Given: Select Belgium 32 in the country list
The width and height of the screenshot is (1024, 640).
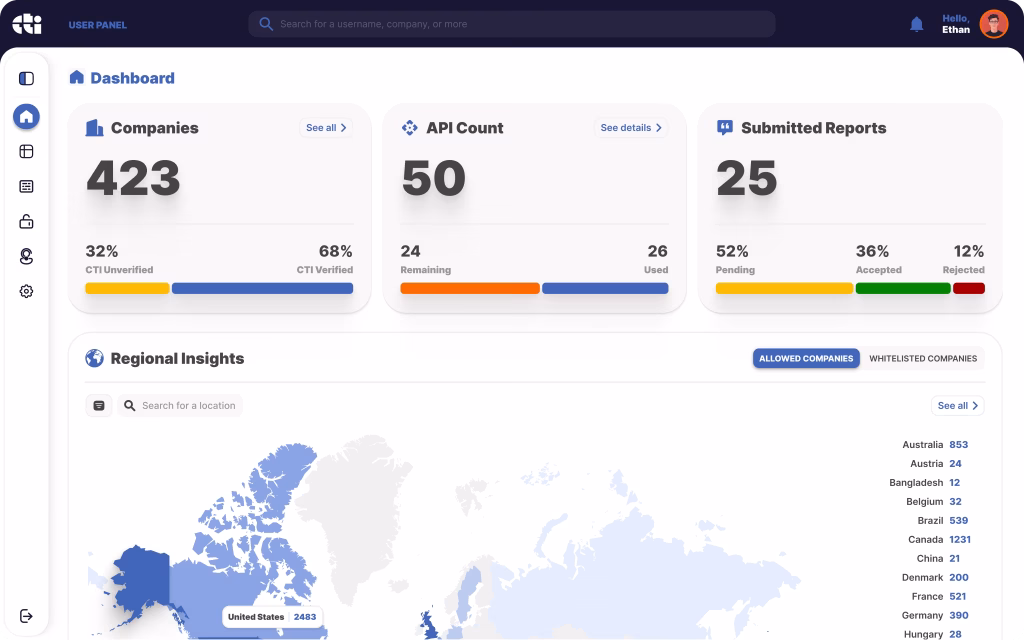Looking at the screenshot, I should [934, 502].
